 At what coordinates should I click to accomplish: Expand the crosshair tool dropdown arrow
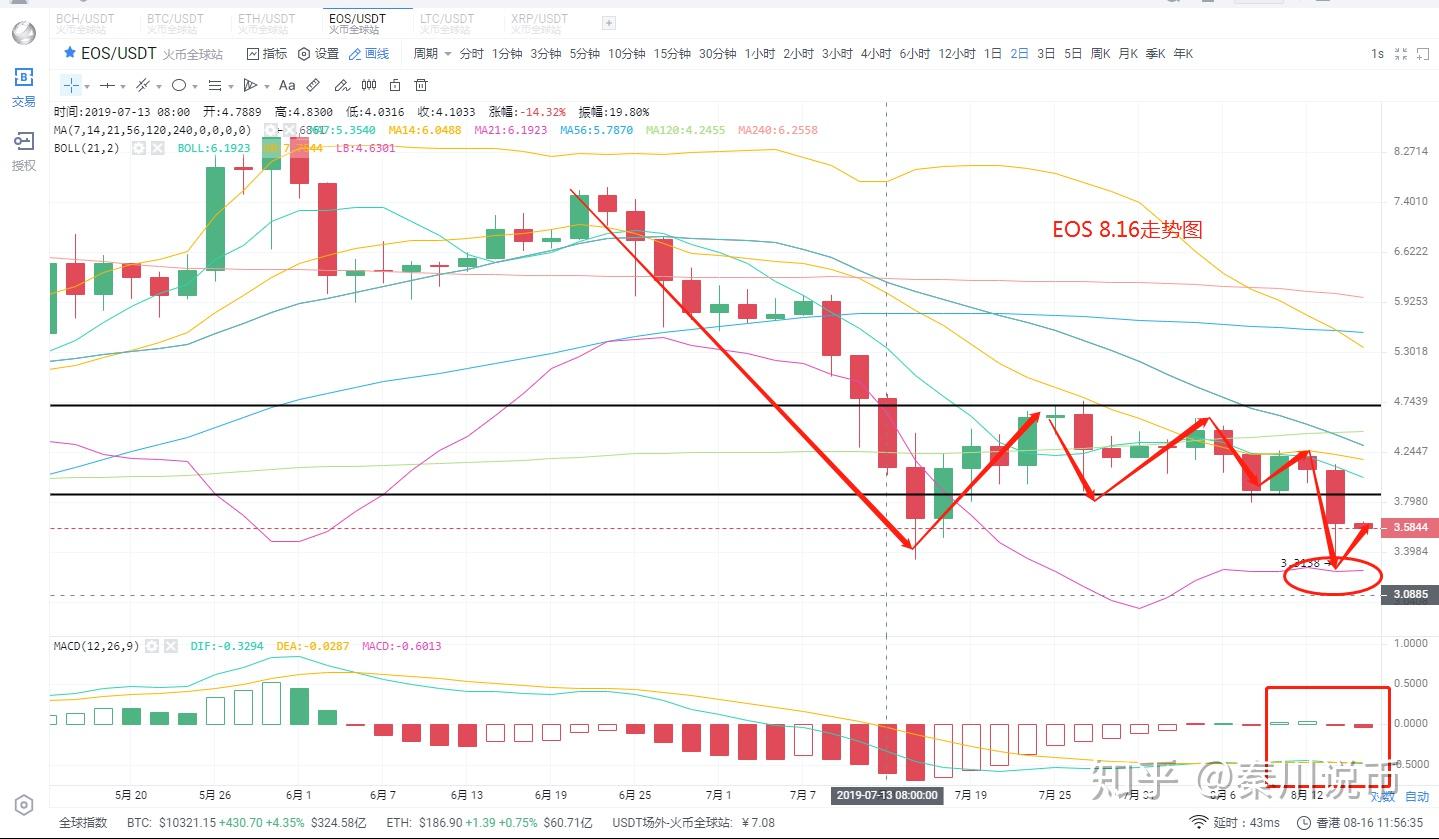87,87
